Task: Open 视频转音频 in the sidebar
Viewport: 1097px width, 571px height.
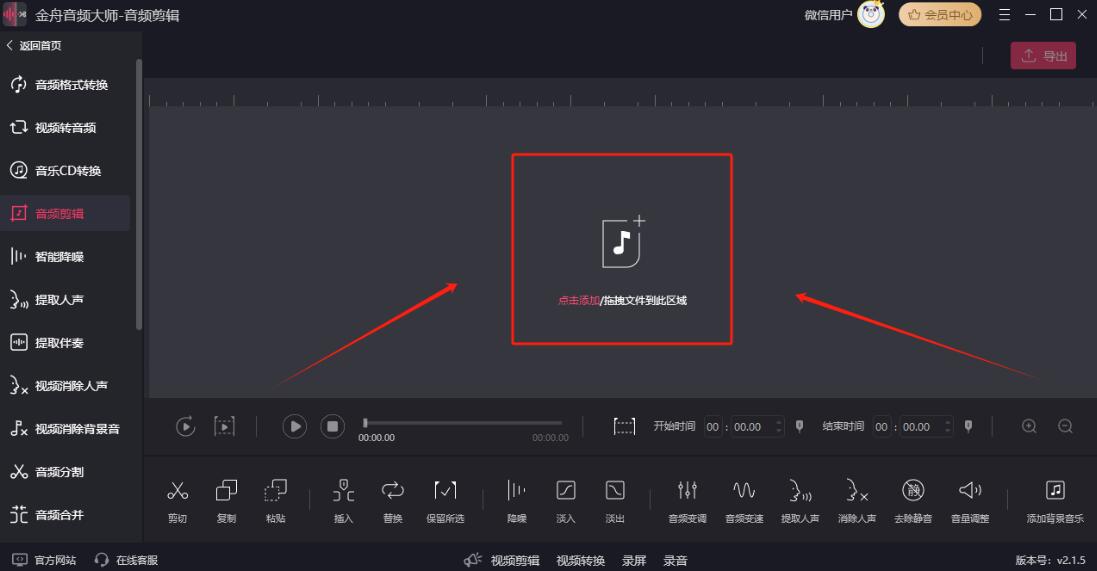Action: click(65, 127)
